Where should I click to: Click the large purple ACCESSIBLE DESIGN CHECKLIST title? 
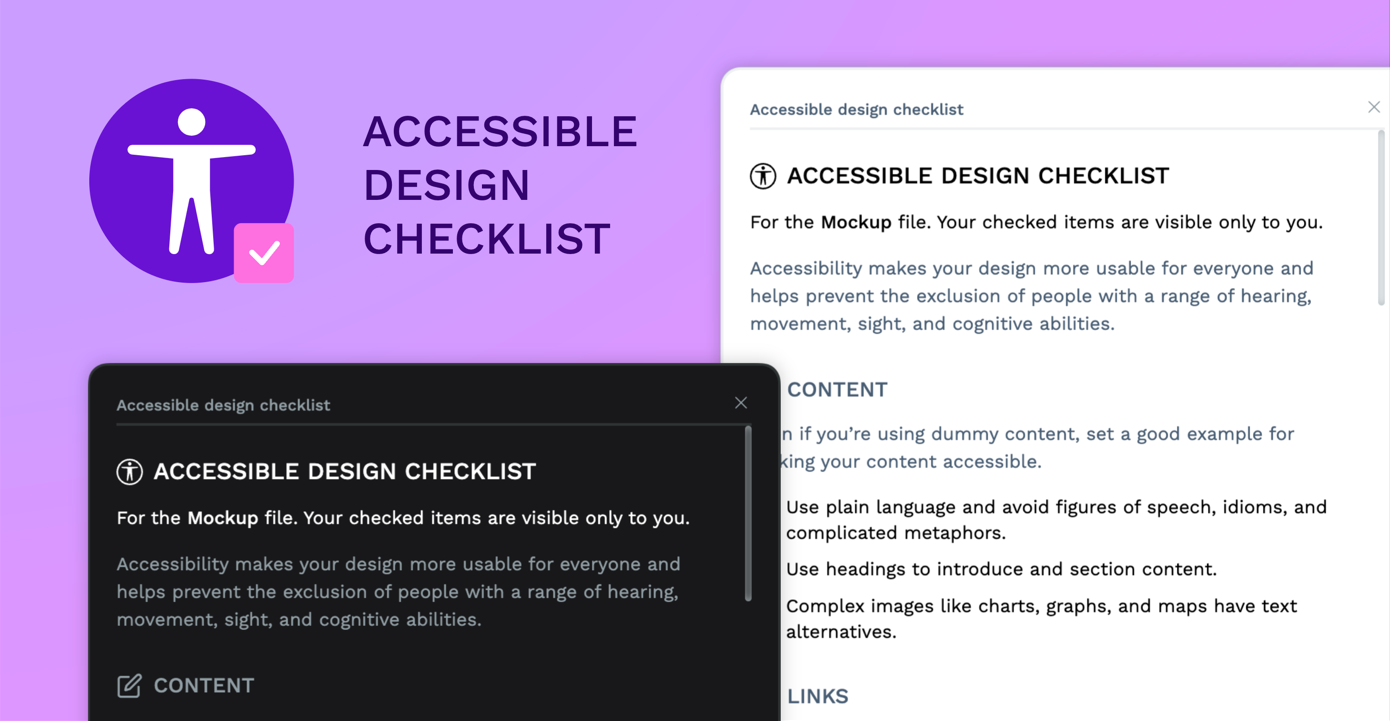499,185
